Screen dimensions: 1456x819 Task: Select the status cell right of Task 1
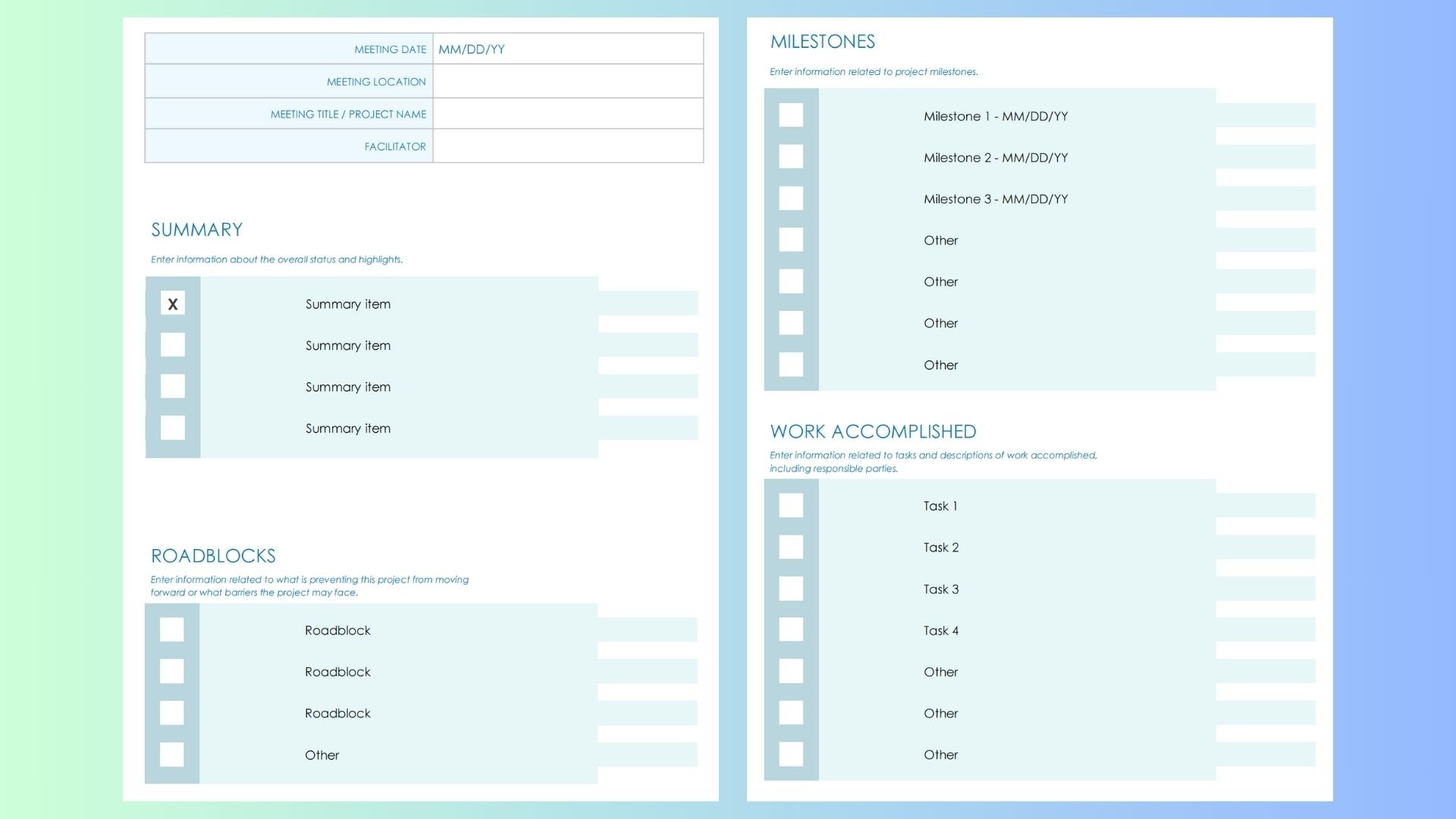(x=1266, y=506)
